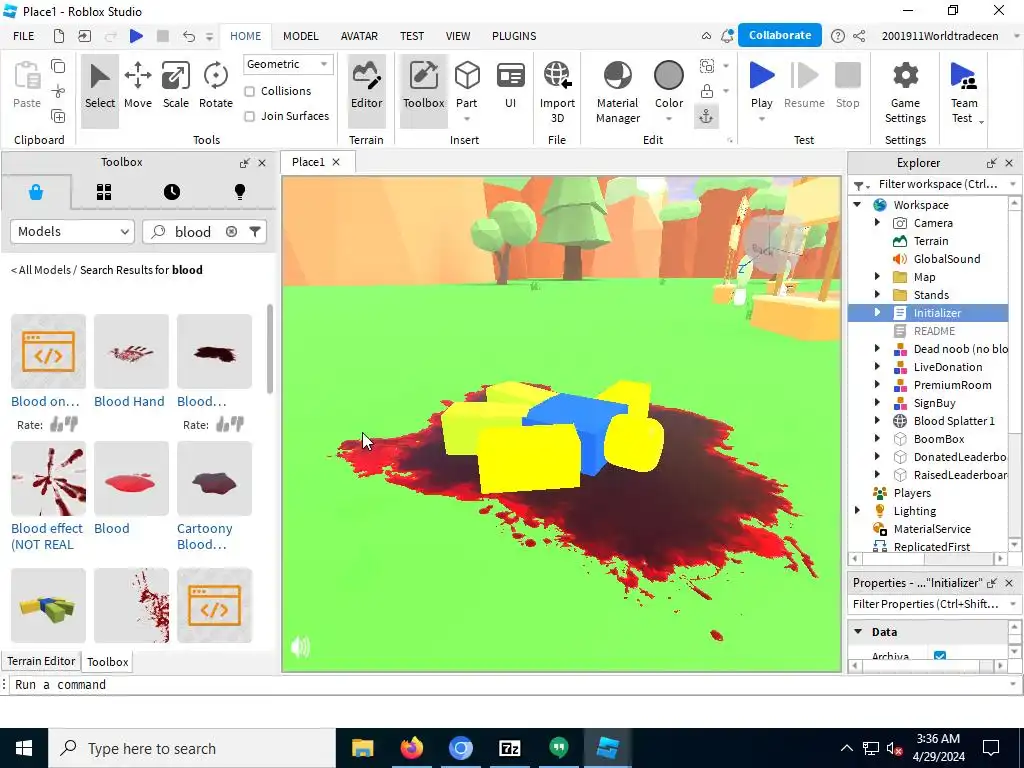Choose the Move tool
Image resolution: width=1024 pixels, height=768 pixels.
[138, 86]
